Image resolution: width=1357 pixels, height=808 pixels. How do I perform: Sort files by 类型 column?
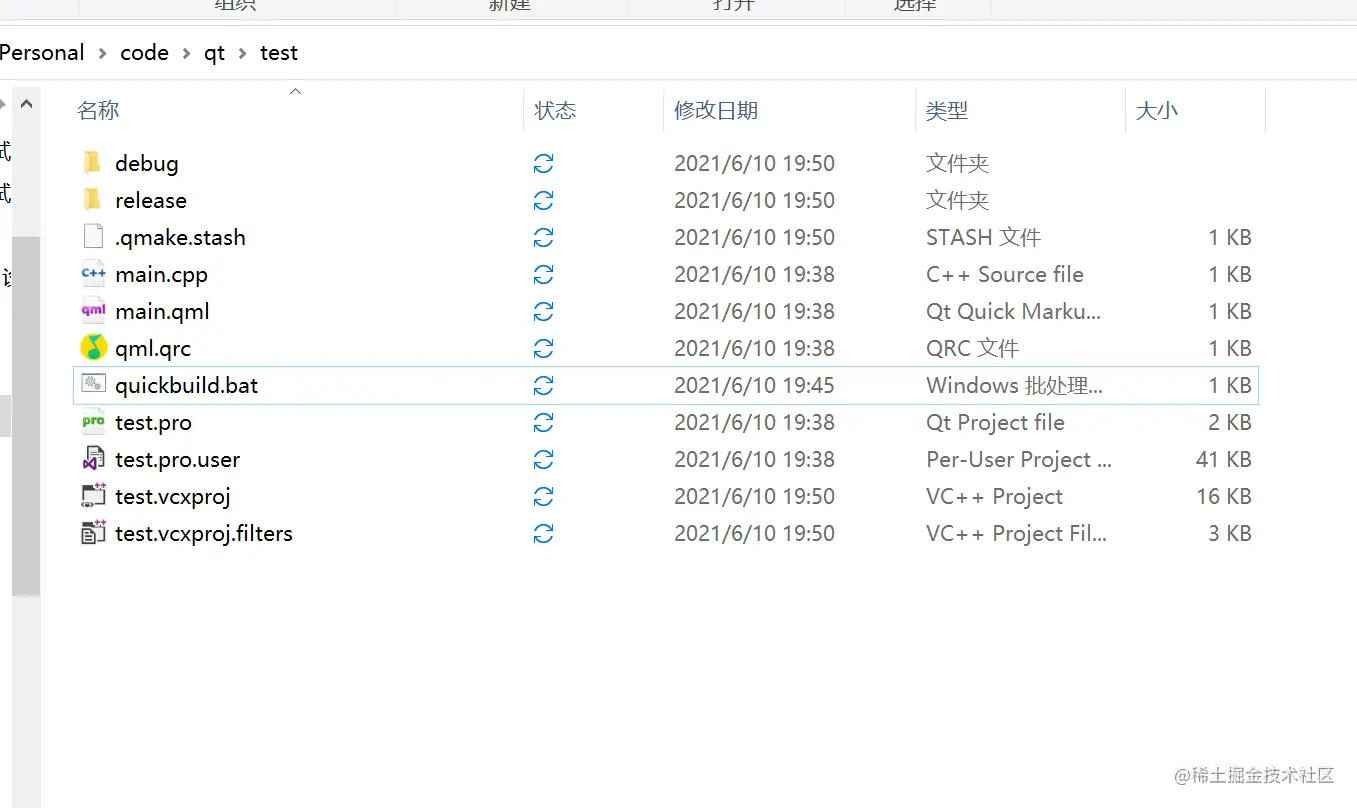(947, 110)
